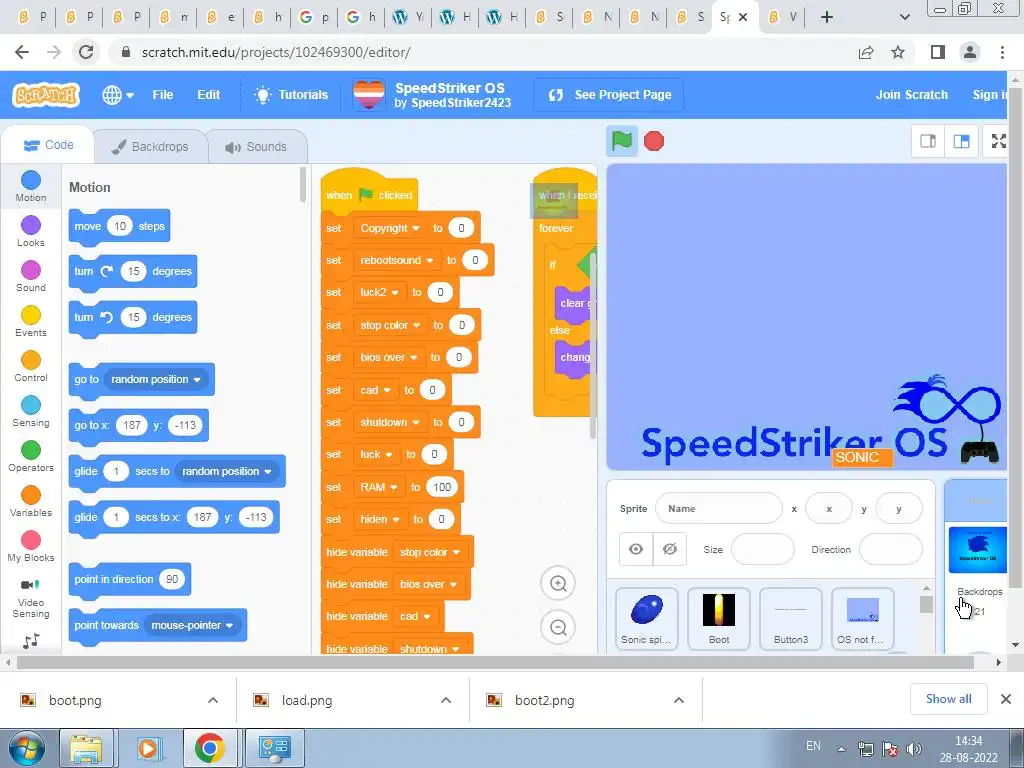Switch to the Code tab

coord(48,145)
